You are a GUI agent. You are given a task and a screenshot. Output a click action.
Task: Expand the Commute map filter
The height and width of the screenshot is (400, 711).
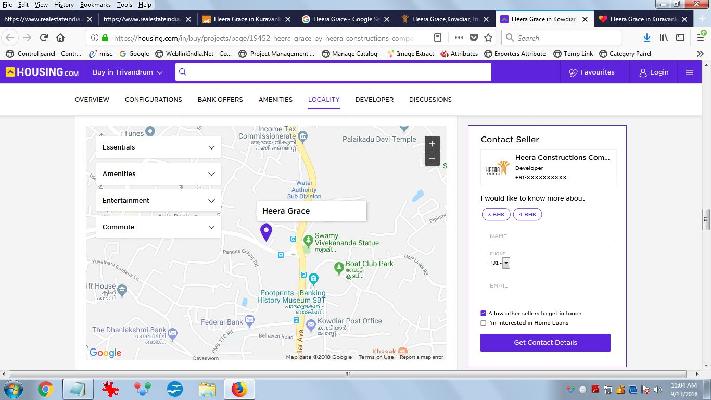158,227
